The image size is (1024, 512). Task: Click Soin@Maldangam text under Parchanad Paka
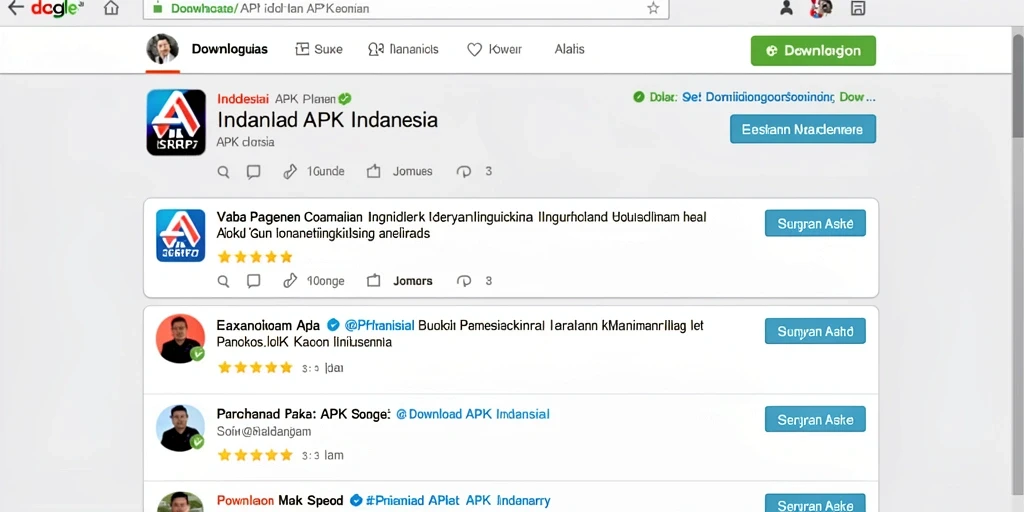264,432
